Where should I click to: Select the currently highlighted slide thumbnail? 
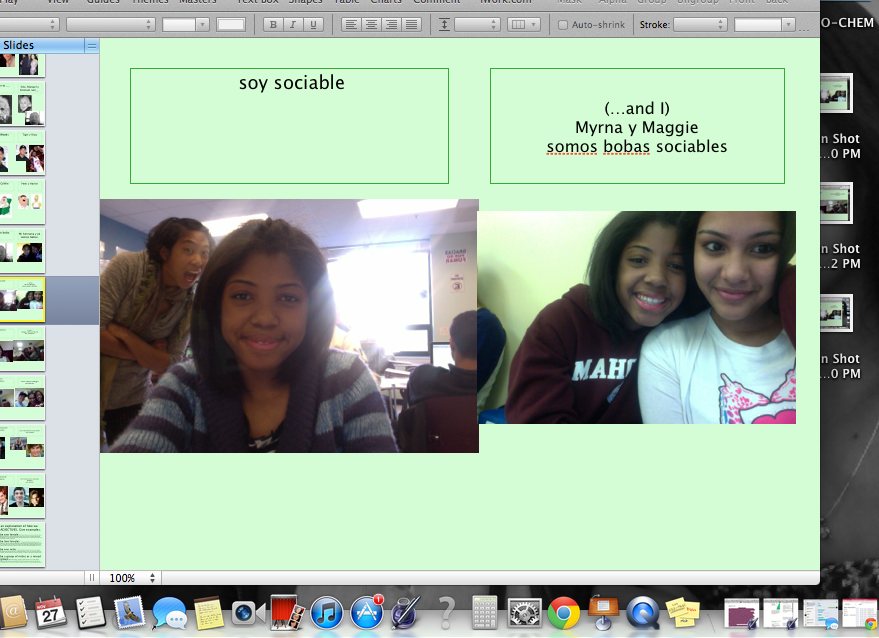22,299
